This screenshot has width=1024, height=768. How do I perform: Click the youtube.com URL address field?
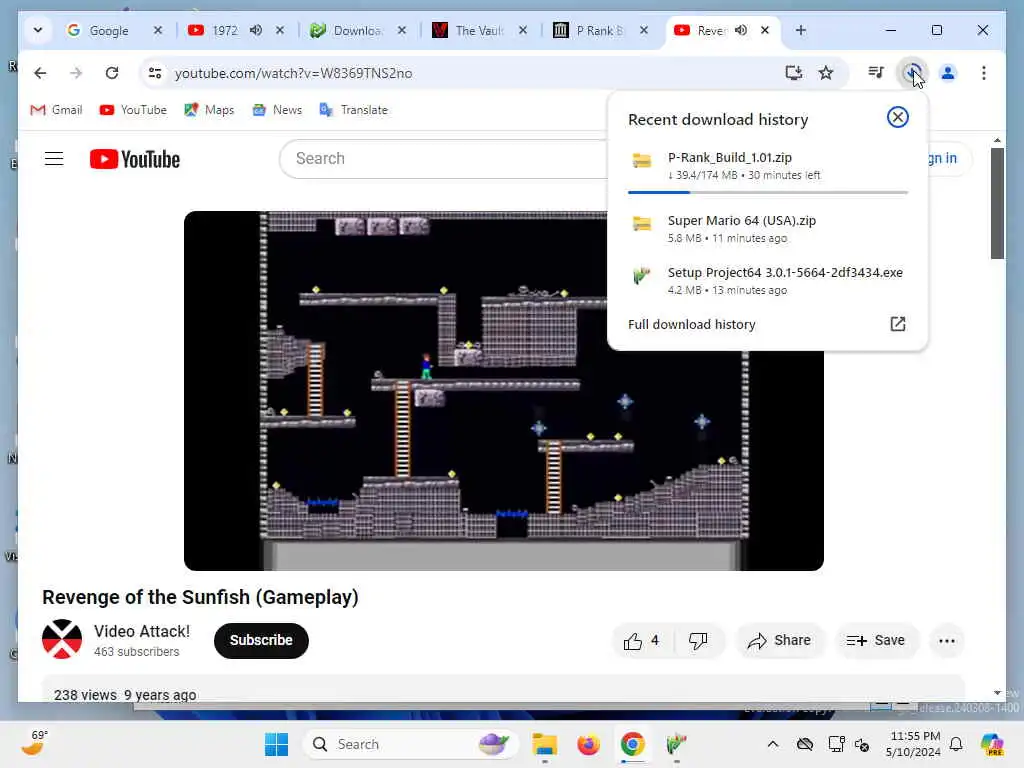pos(293,73)
